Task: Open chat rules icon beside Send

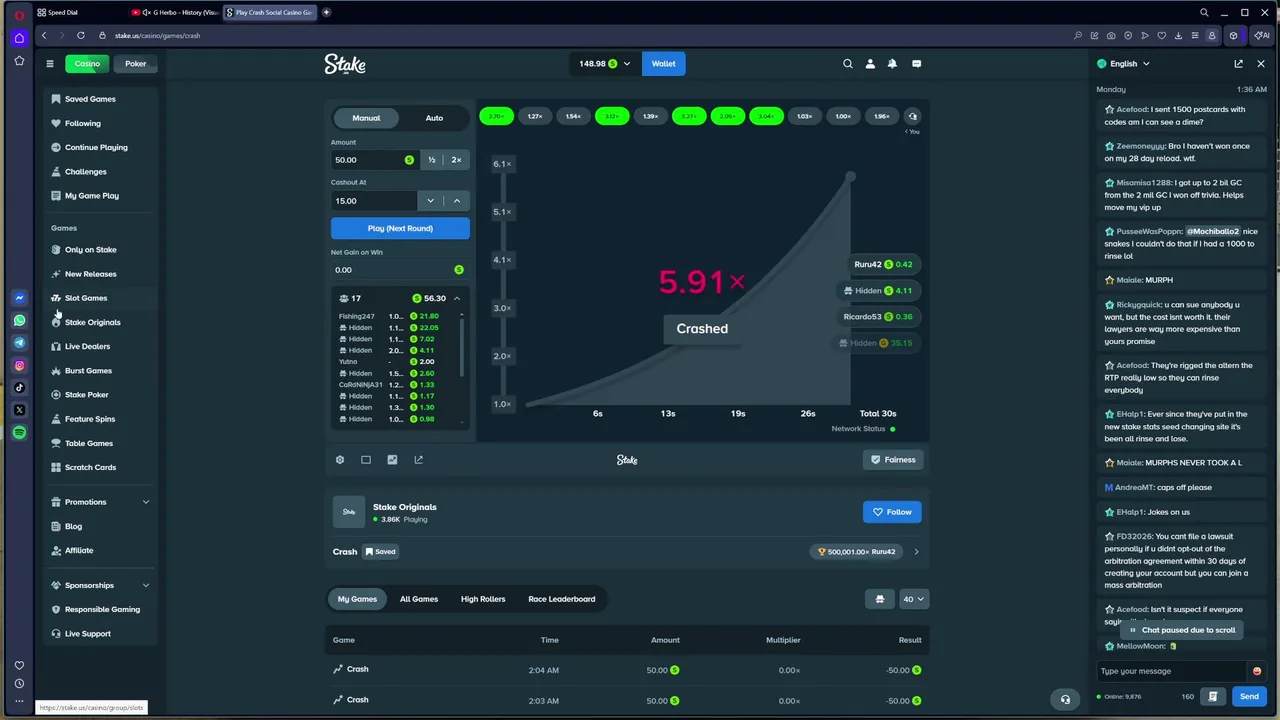Action: pos(1213,696)
